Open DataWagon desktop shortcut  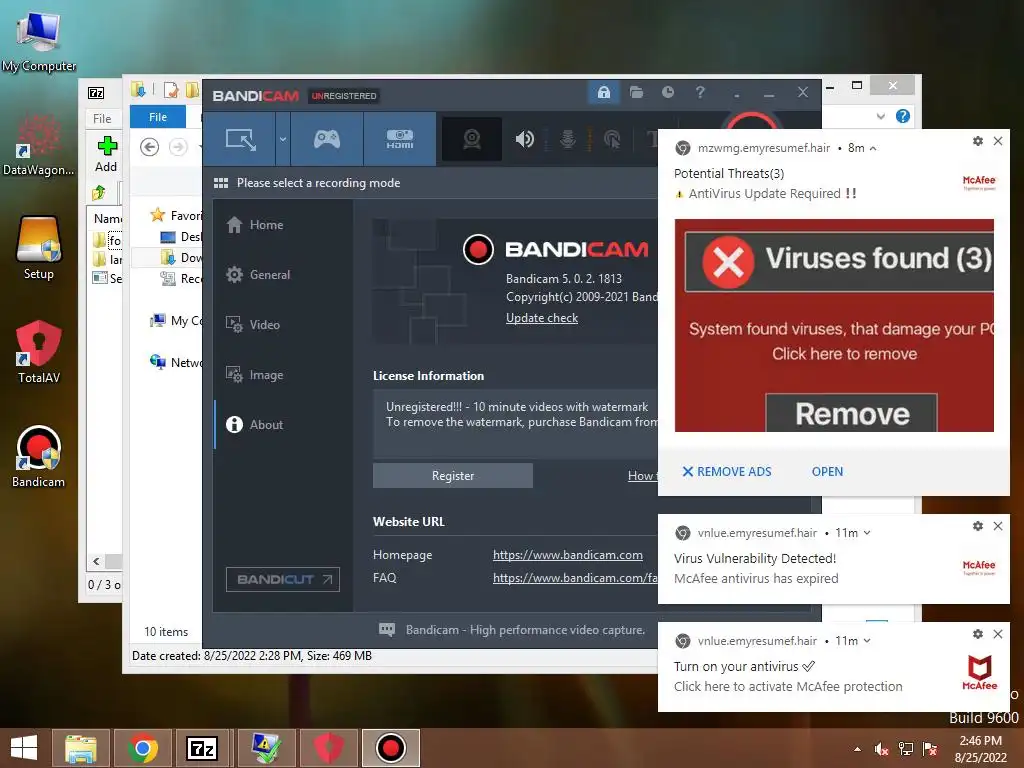[x=39, y=145]
